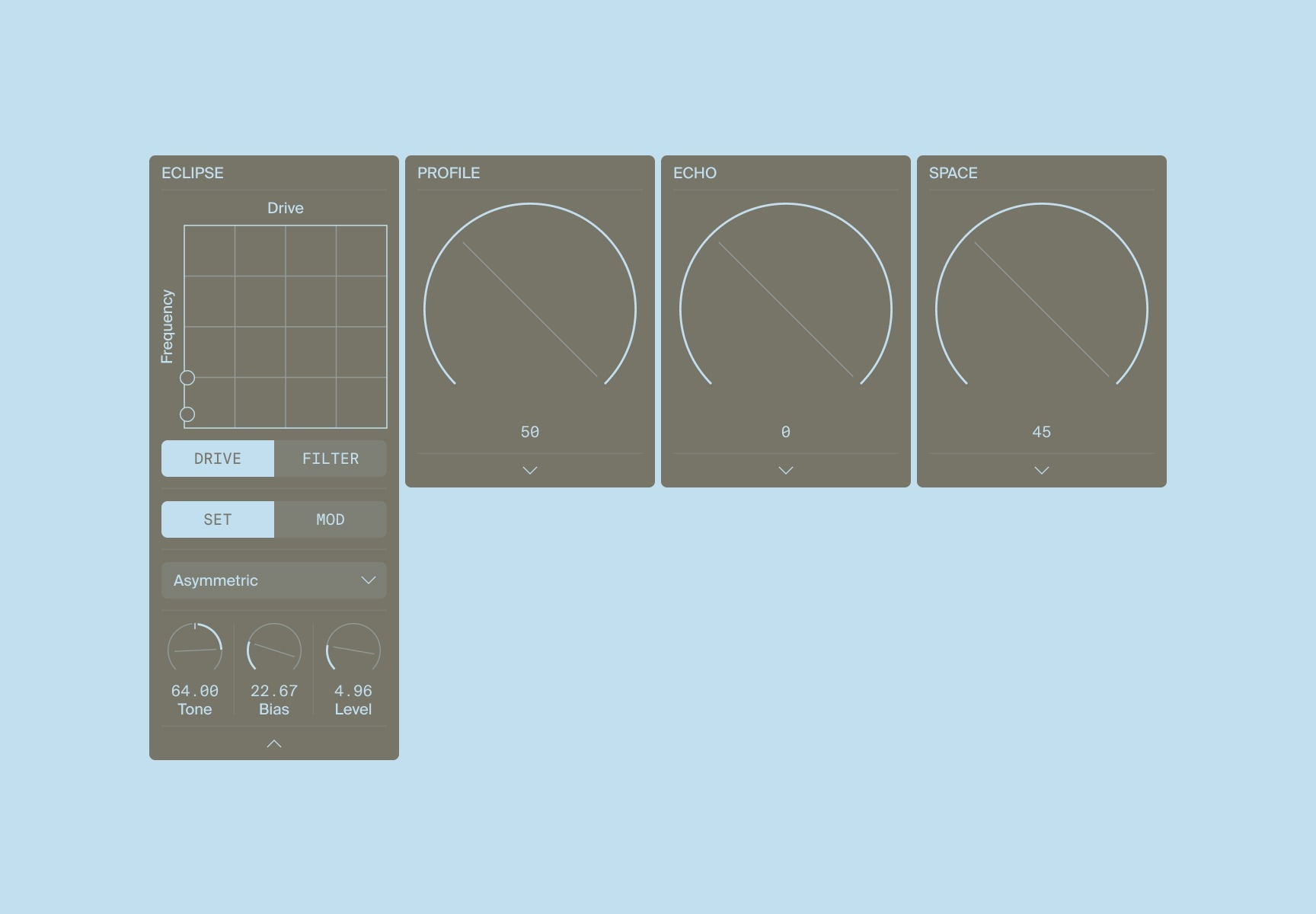
Task: Click the PROFILE value 50
Action: (x=530, y=432)
